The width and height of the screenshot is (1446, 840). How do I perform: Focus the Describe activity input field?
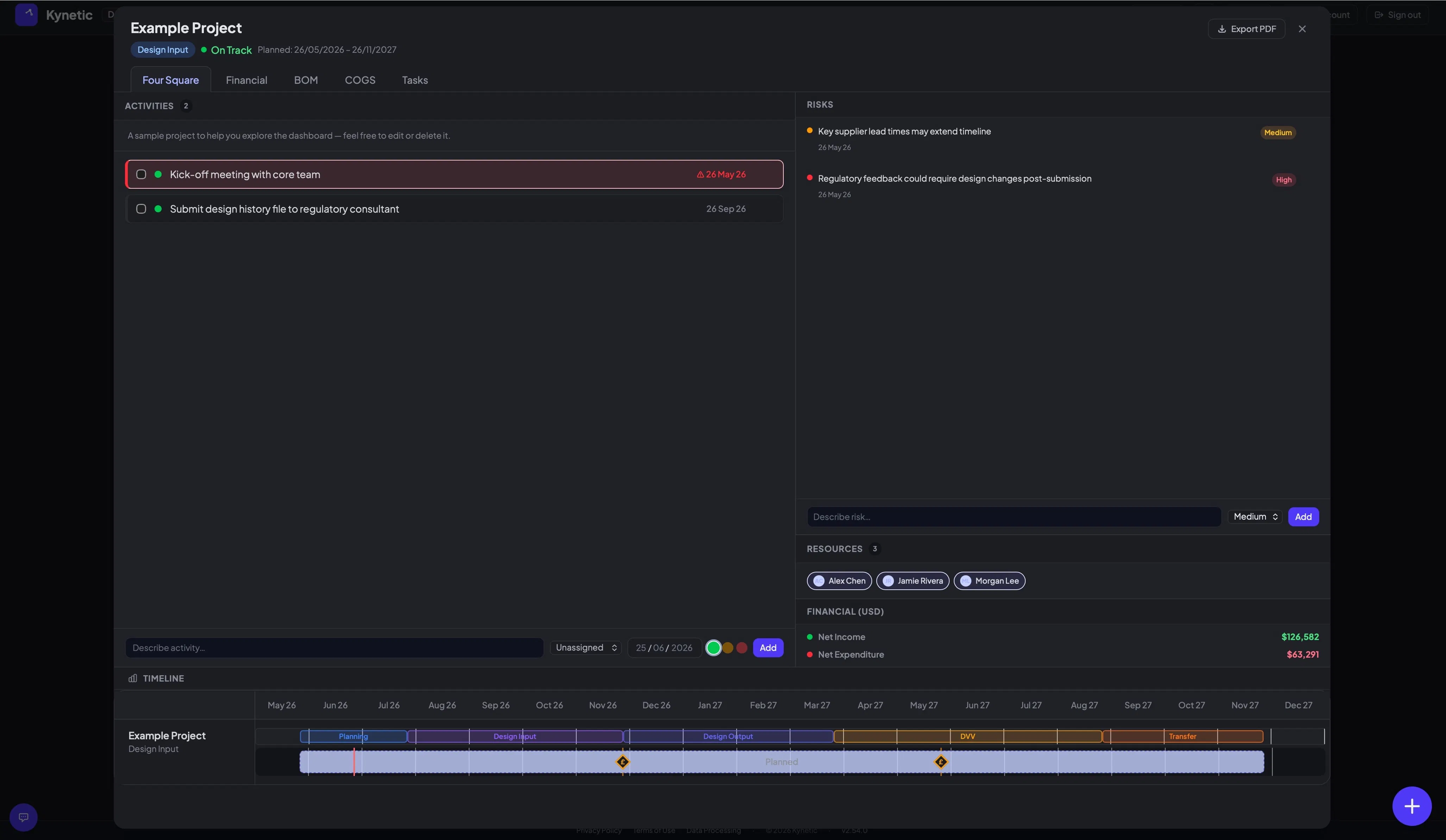tap(334, 648)
